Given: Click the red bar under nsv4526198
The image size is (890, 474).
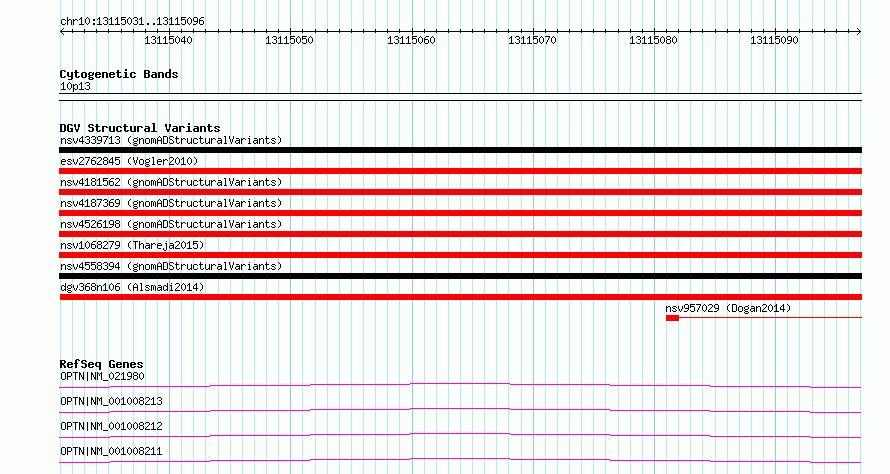Looking at the screenshot, I should coord(460,234).
